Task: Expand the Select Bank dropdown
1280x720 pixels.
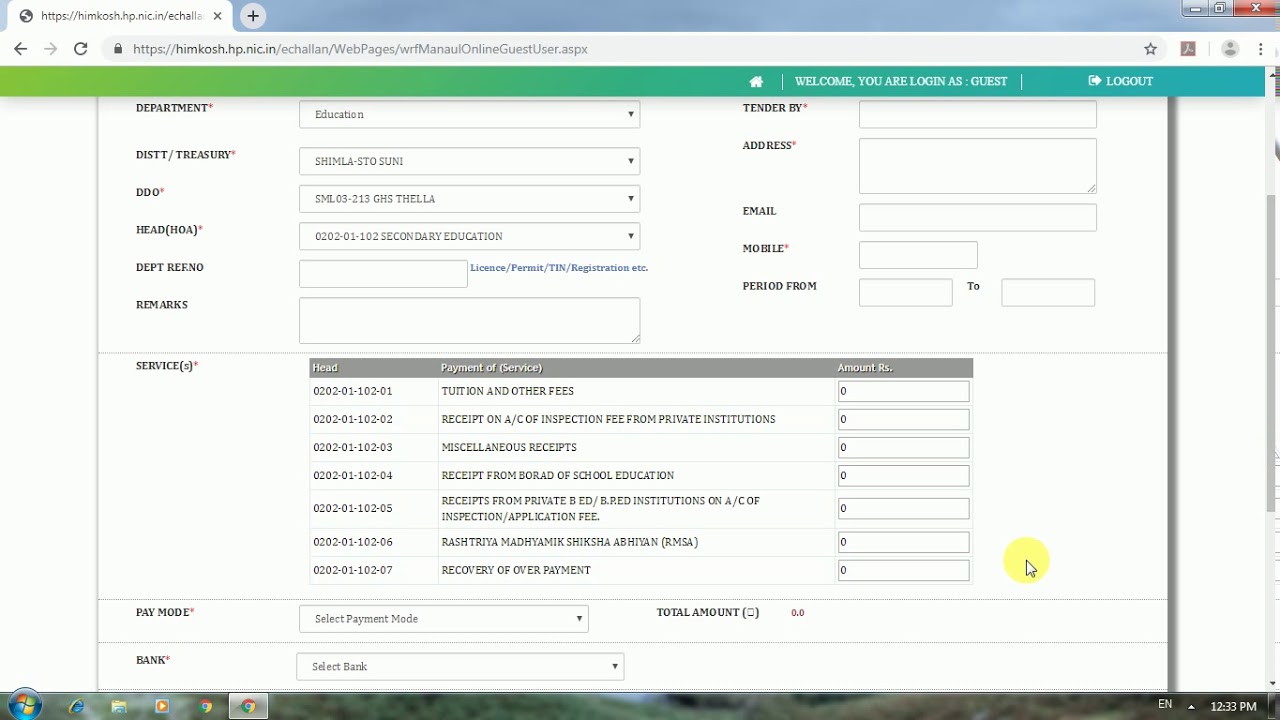Action: 460,667
